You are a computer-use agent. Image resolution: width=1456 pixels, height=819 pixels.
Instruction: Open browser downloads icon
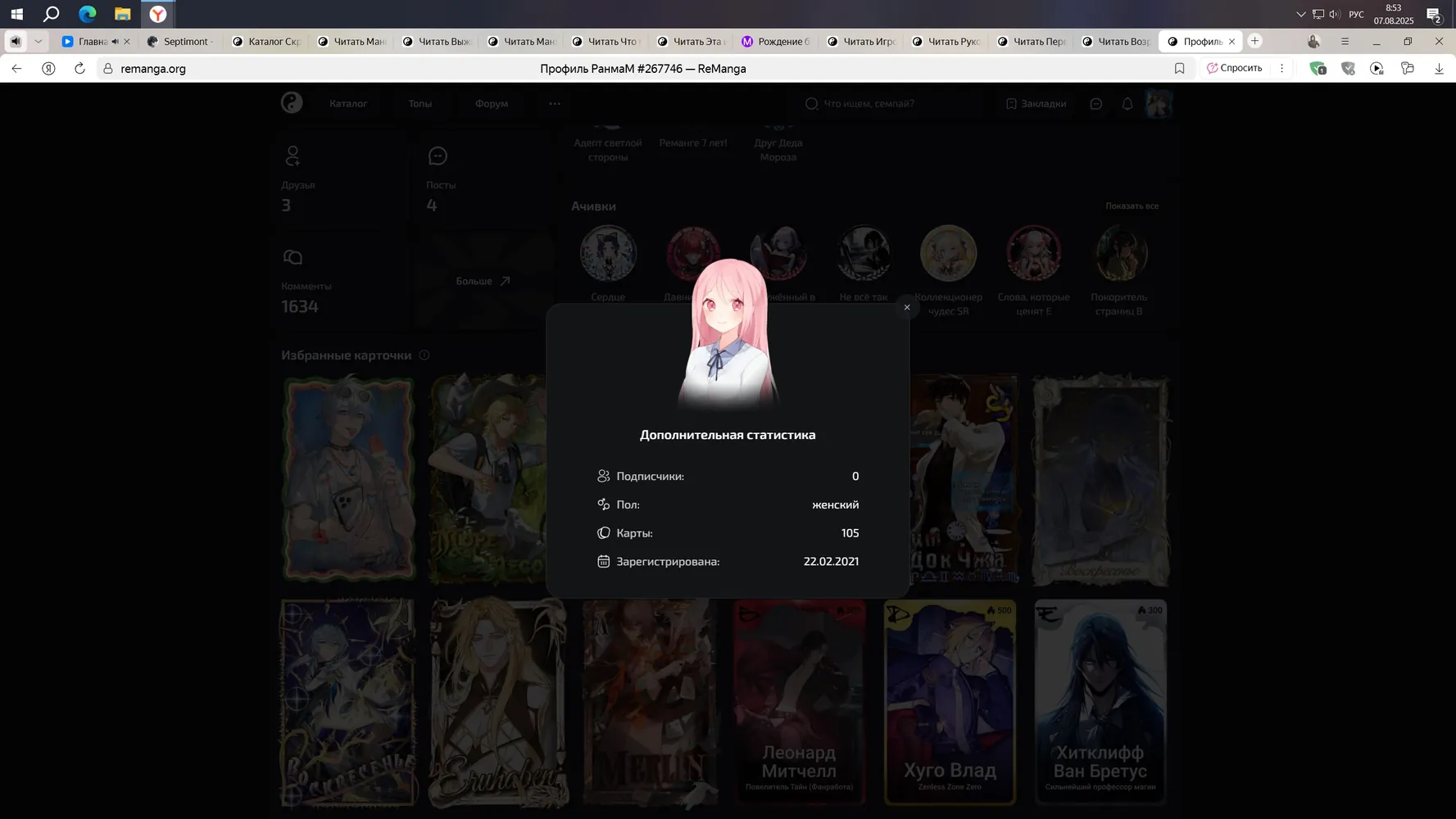click(x=1439, y=69)
